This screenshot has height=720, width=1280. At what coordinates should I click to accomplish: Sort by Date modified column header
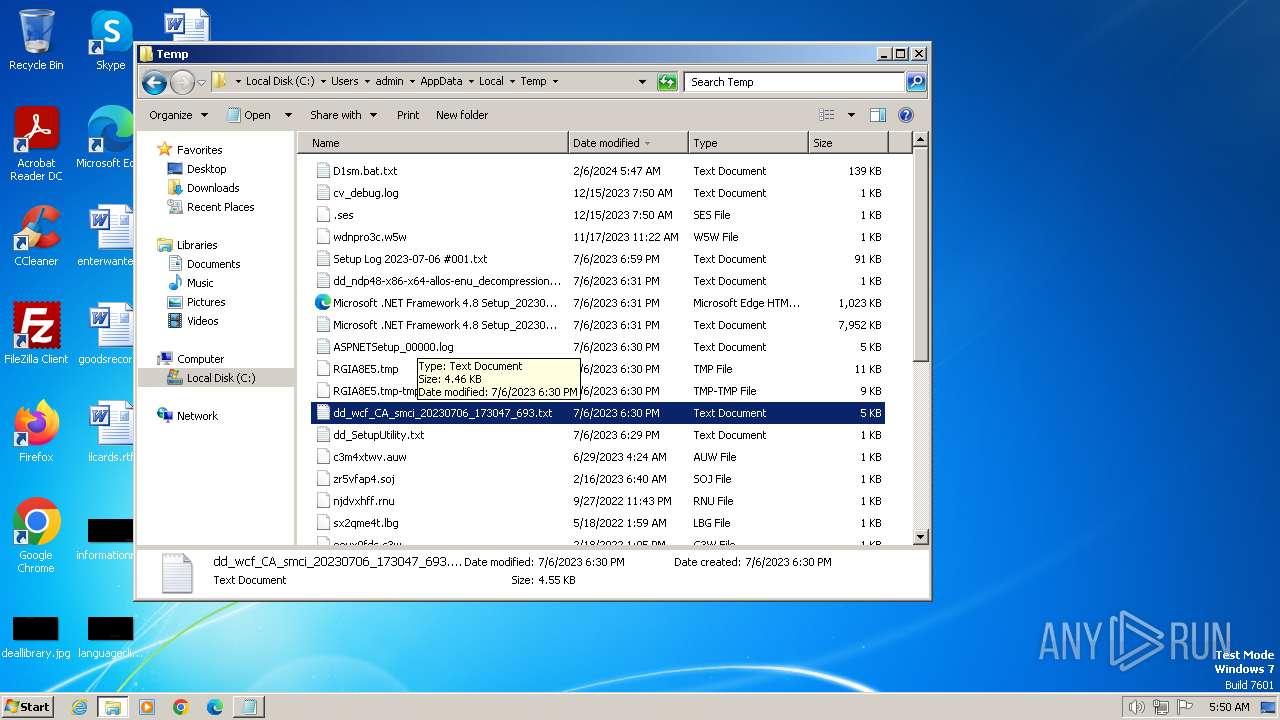(628, 143)
